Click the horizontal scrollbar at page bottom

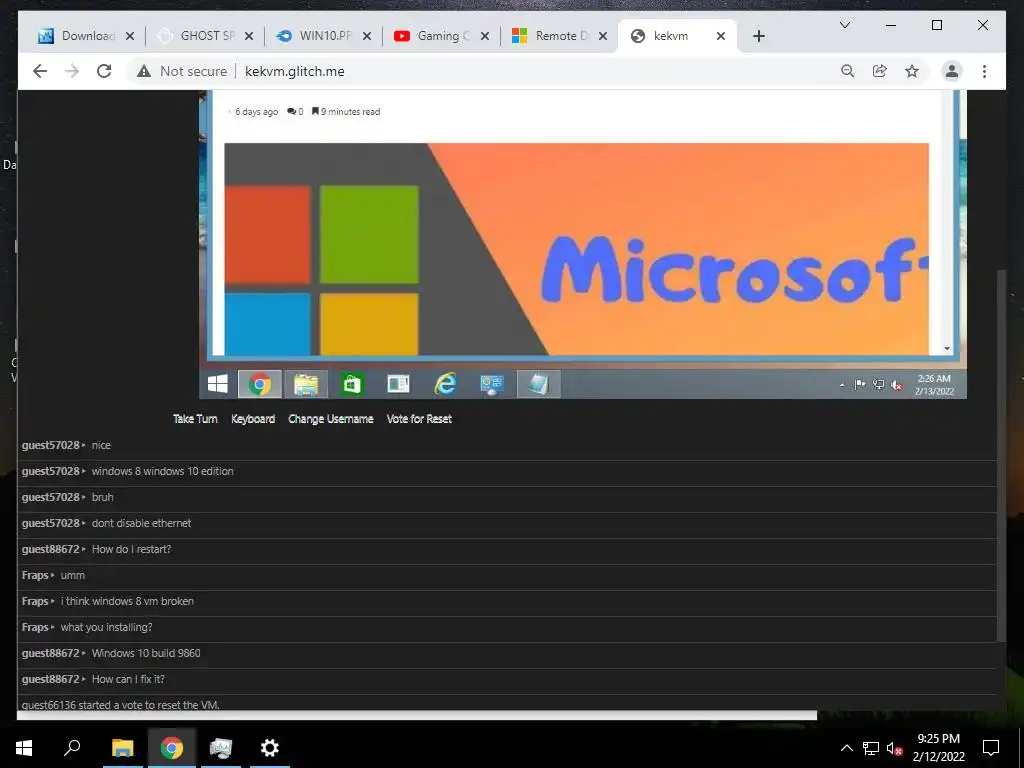[417, 715]
